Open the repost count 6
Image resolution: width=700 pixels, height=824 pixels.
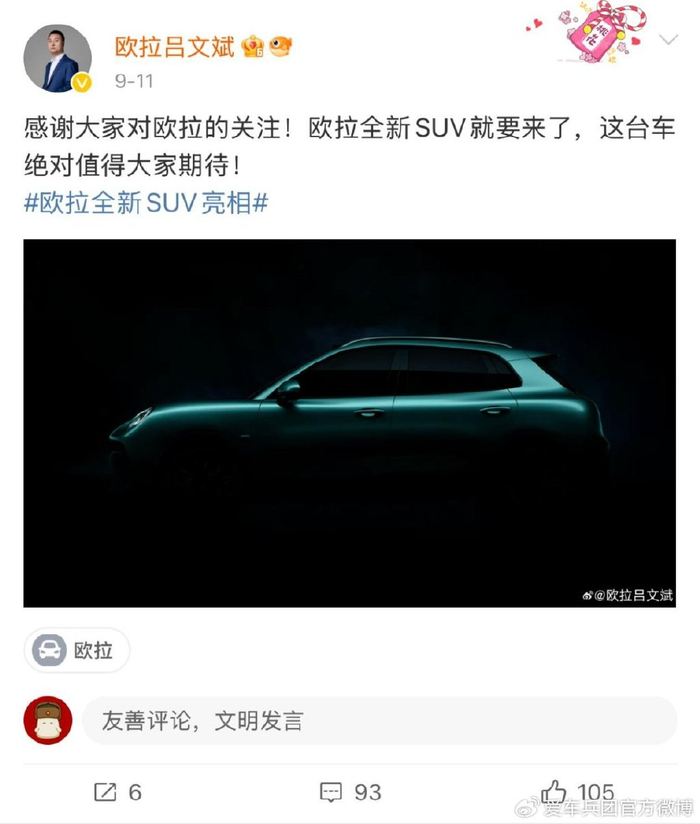[135, 792]
